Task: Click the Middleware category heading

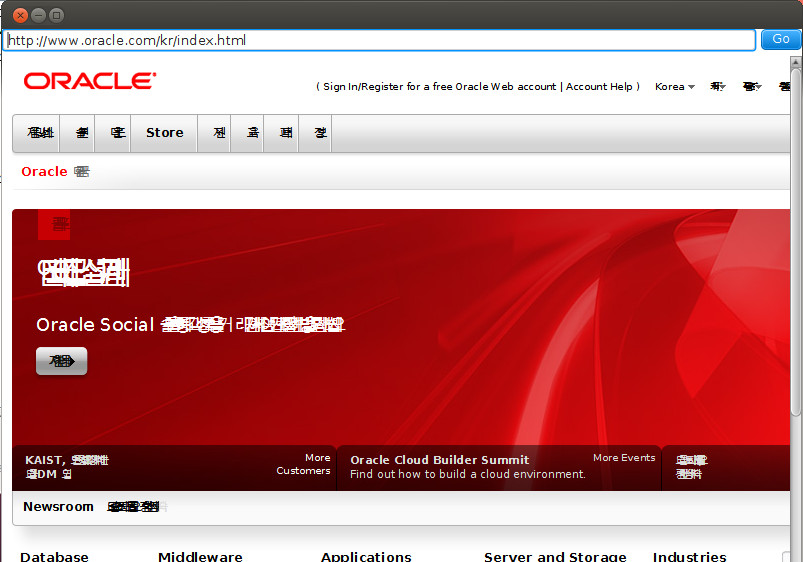Action: (x=200, y=556)
